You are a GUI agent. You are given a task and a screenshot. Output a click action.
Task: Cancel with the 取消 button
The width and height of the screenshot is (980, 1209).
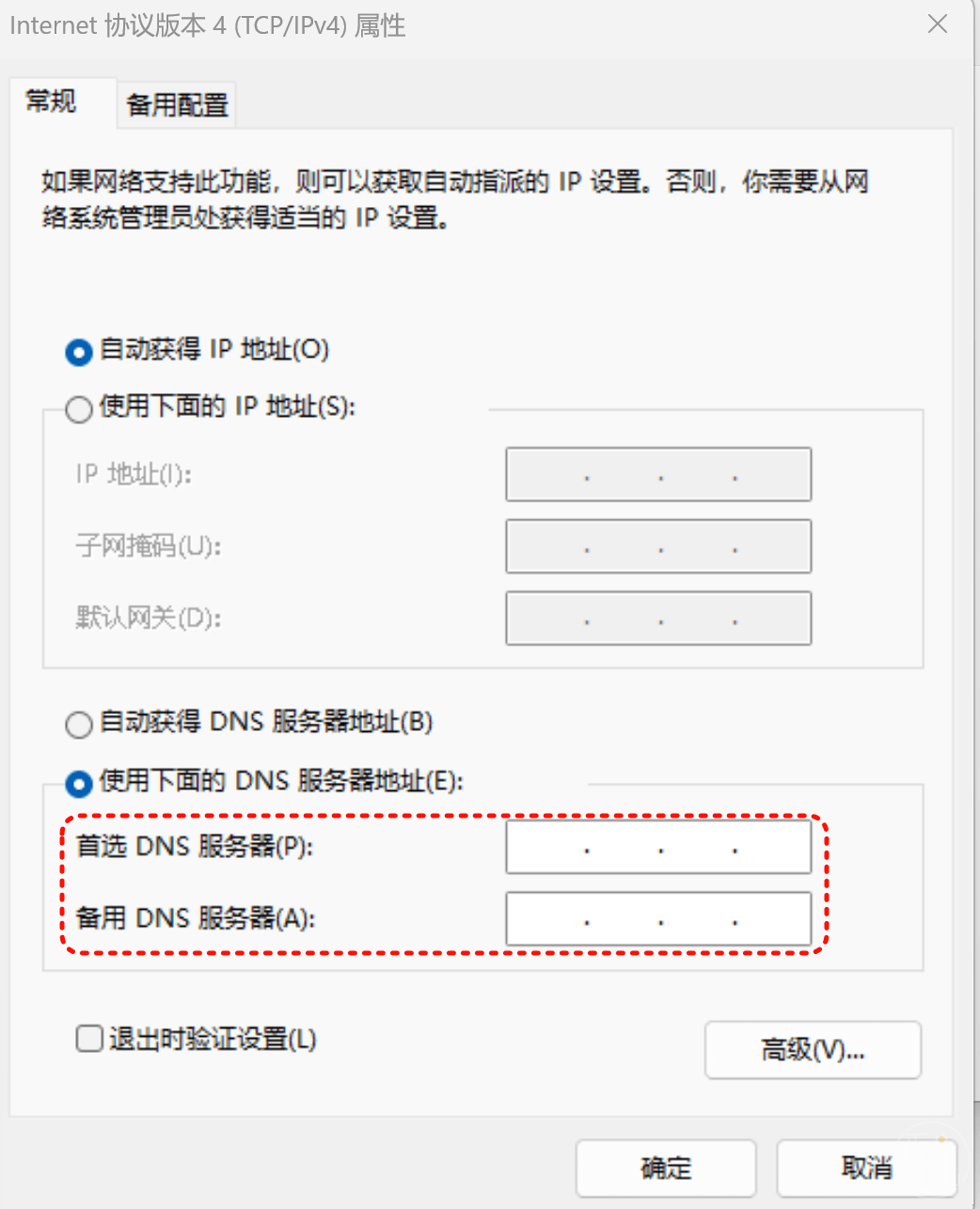pos(866,1169)
